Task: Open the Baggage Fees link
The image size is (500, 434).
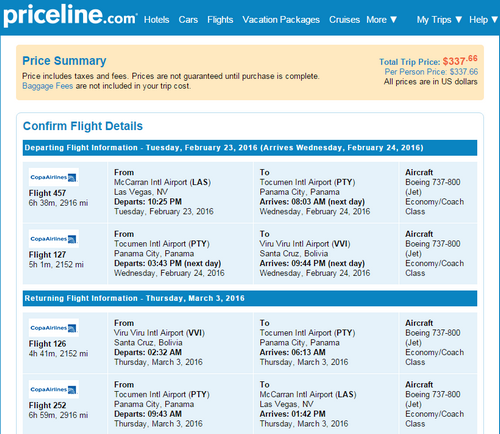Action: (48, 86)
